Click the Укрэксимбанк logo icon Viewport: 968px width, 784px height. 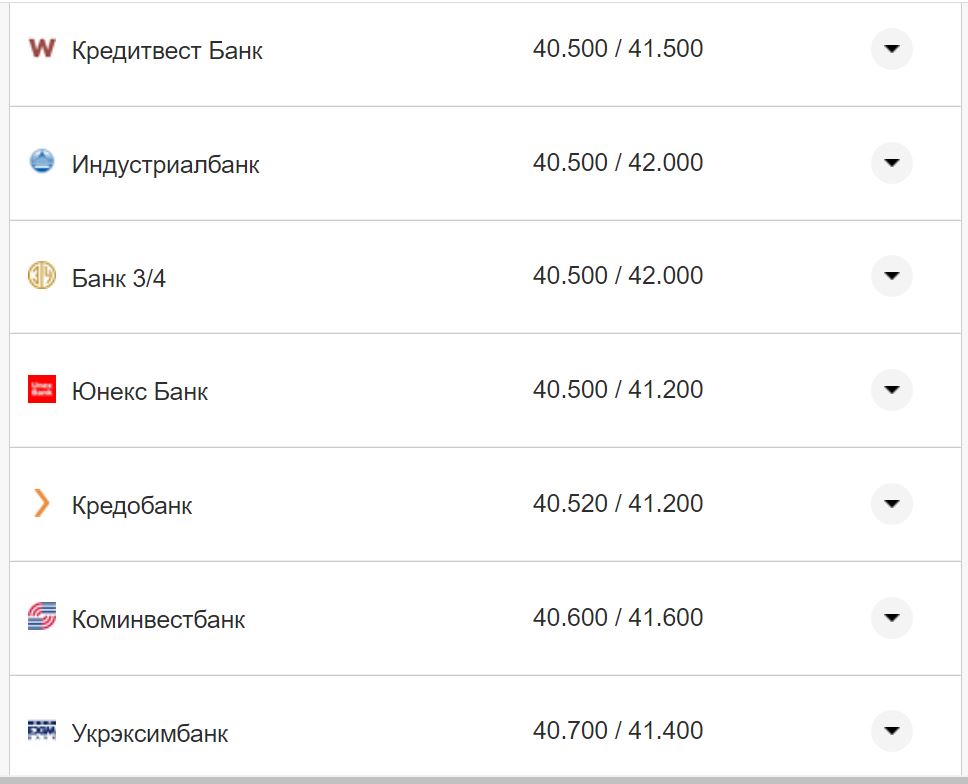pos(42,730)
